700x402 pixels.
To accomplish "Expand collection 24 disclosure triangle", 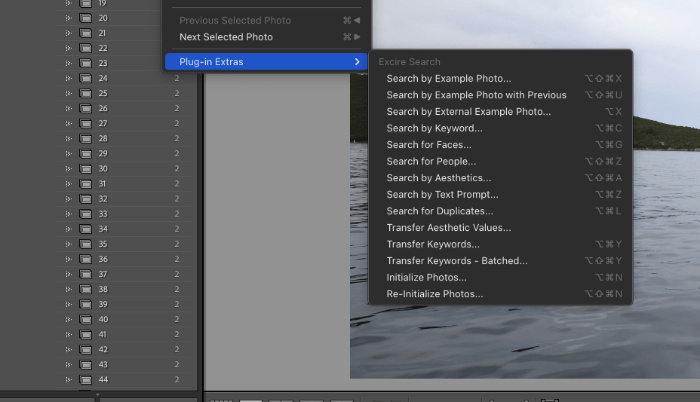I will (x=68, y=78).
